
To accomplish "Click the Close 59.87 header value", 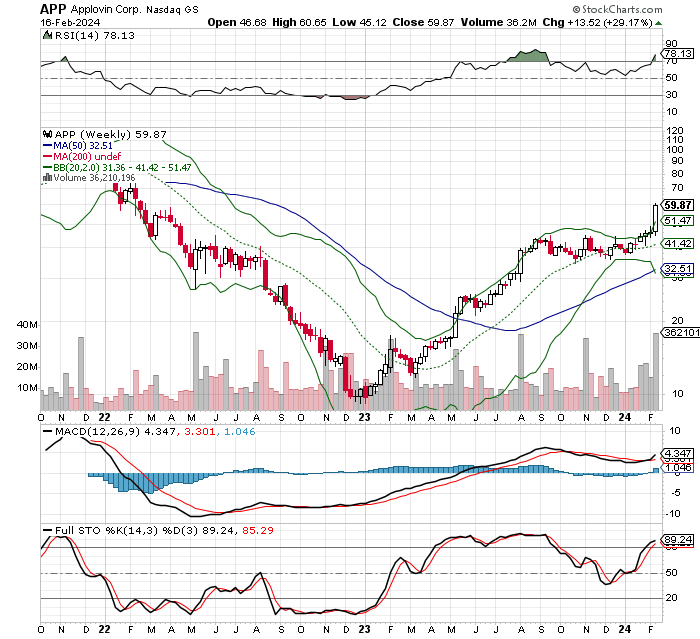I will coord(423,22).
